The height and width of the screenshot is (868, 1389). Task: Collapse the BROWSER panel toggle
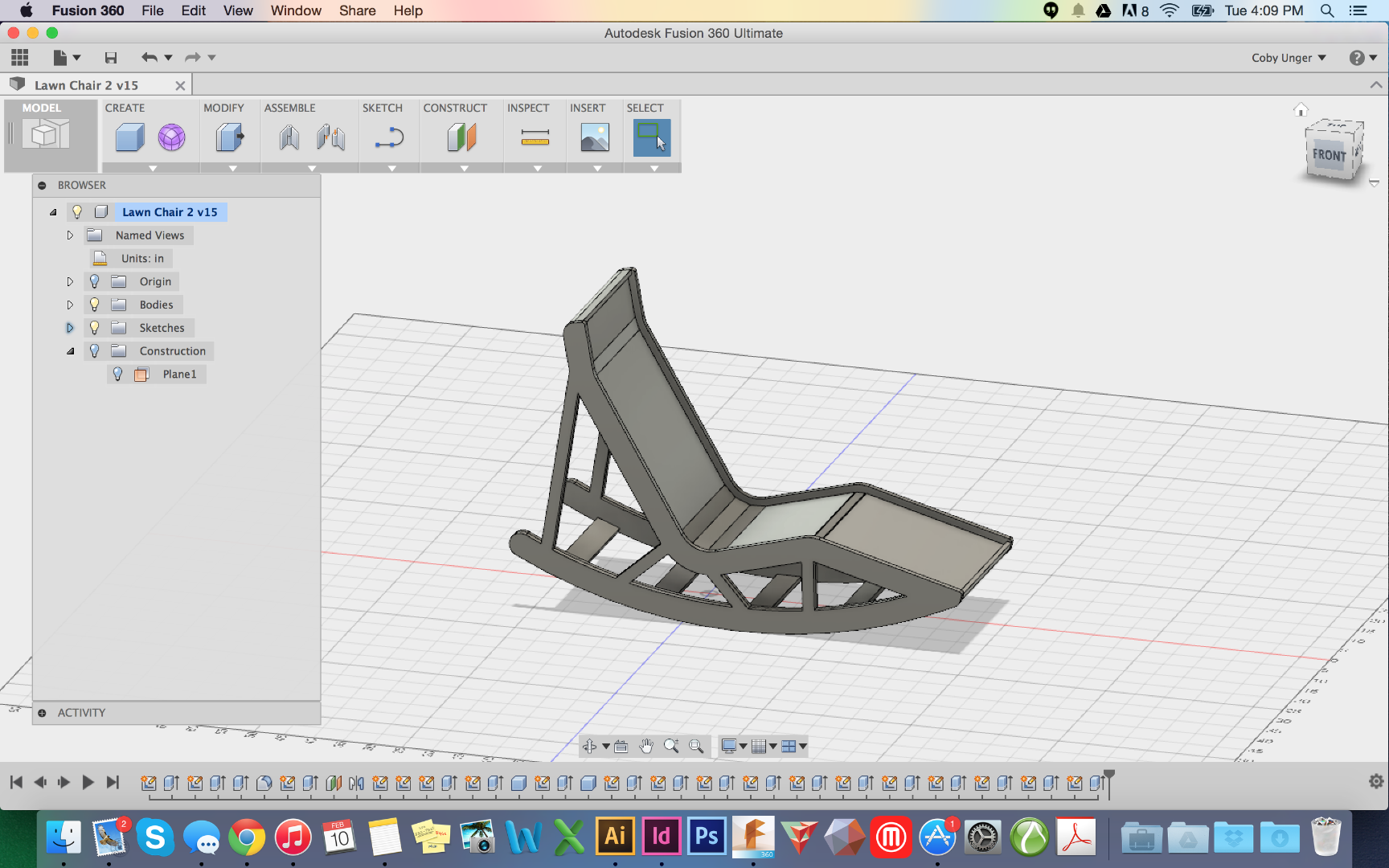pos(42,185)
